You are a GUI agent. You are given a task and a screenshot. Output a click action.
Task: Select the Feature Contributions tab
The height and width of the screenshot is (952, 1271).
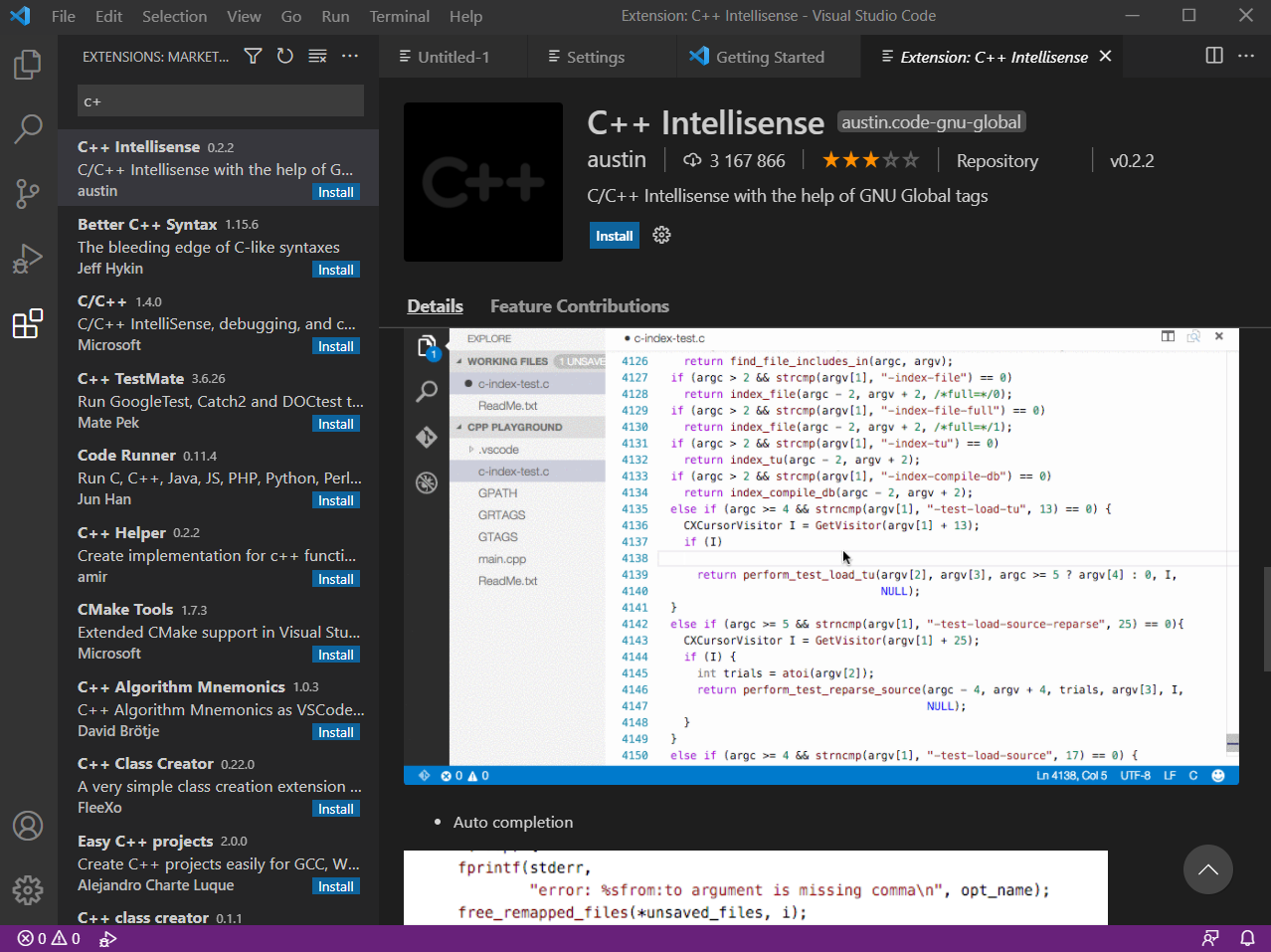coord(579,306)
